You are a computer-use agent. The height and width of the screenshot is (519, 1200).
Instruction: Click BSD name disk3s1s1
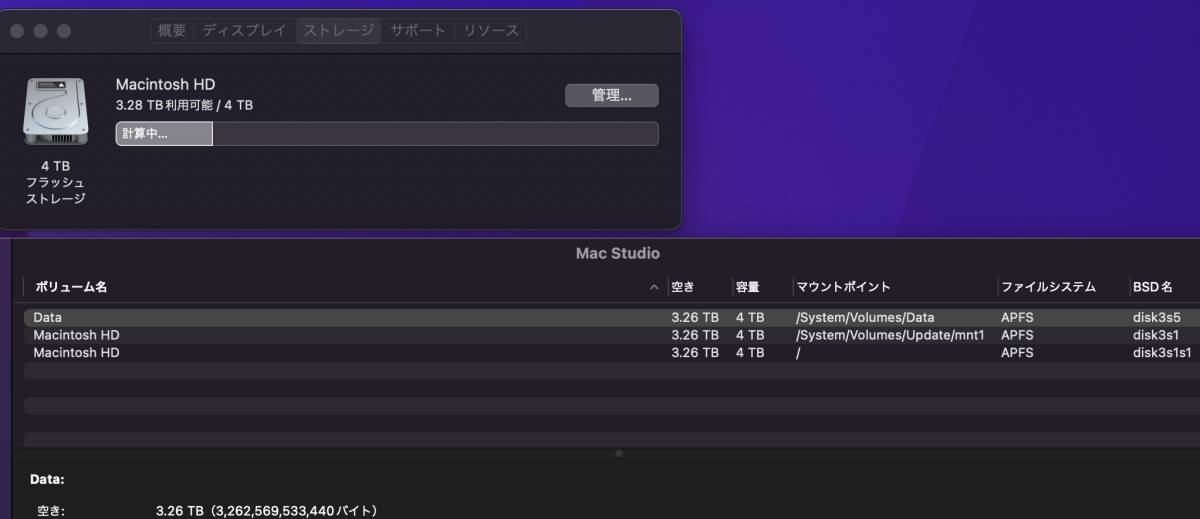coord(1162,353)
